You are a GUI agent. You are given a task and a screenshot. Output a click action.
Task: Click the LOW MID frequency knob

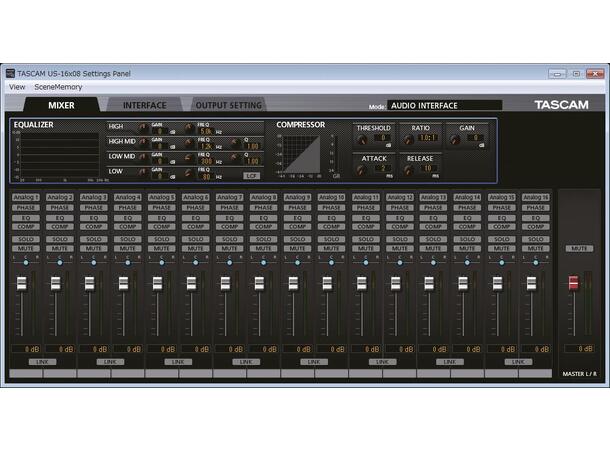pos(189,158)
